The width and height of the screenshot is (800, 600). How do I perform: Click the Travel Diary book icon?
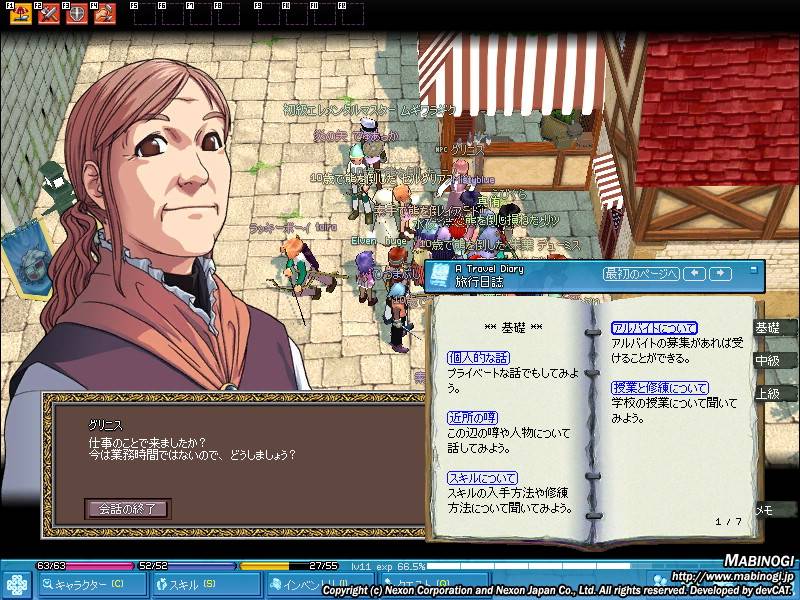pos(439,276)
